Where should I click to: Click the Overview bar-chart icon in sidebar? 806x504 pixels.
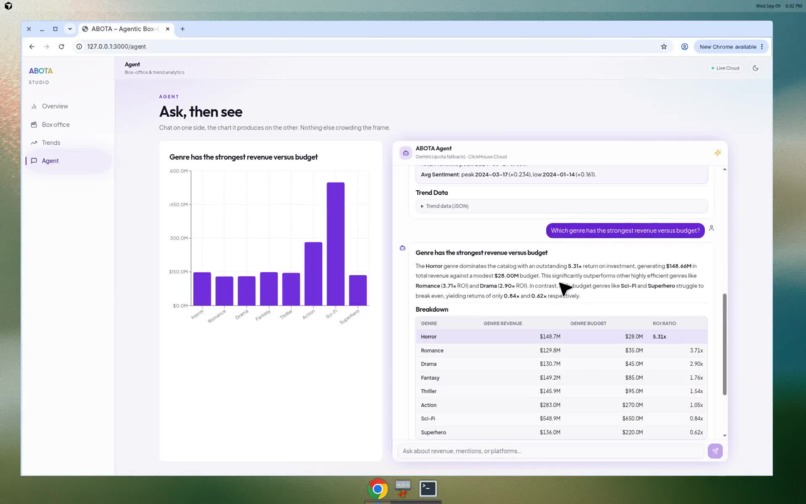pos(34,106)
